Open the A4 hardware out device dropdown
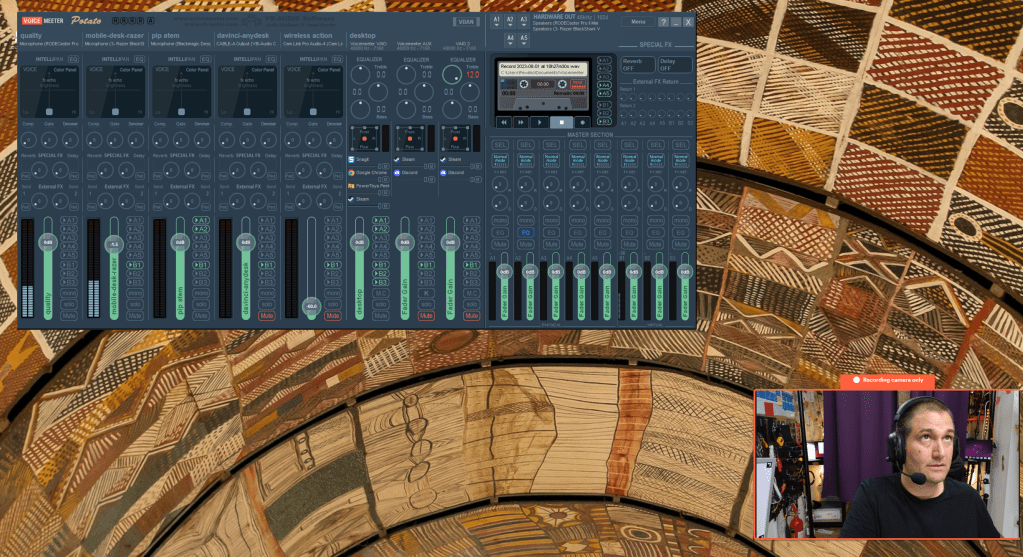1023x557 pixels. [510, 40]
